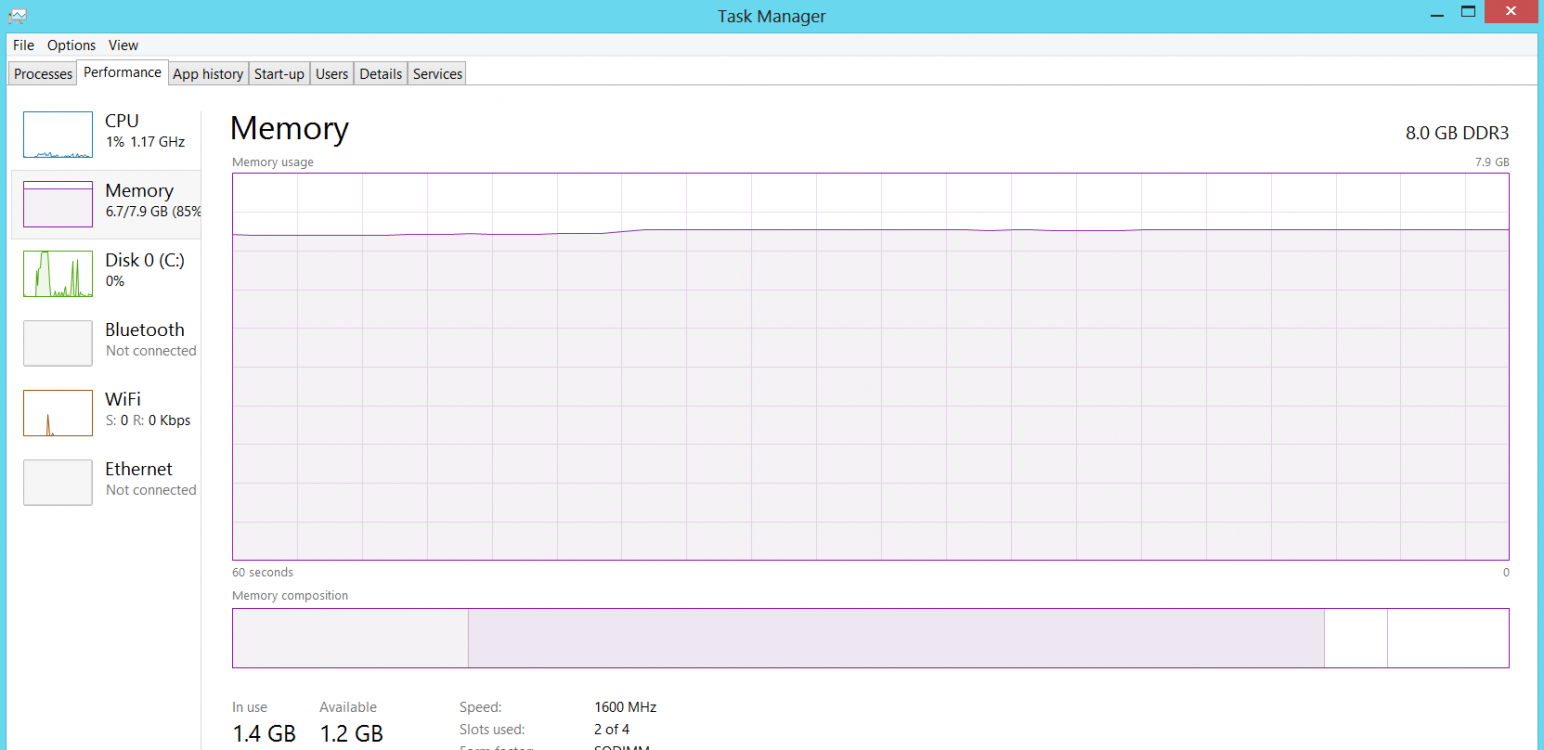The width and height of the screenshot is (1544, 750).
Task: Click the 1.4 GB in-use value
Action: pyautogui.click(x=264, y=734)
